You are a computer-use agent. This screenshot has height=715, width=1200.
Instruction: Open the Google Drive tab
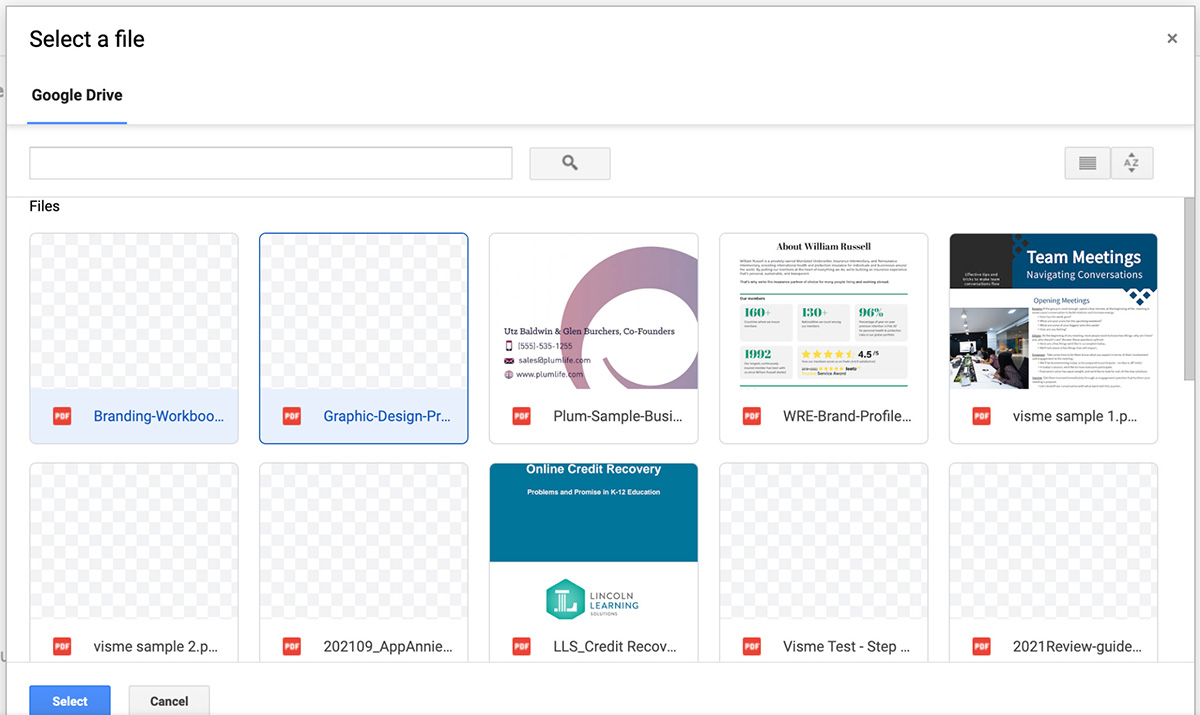[77, 96]
